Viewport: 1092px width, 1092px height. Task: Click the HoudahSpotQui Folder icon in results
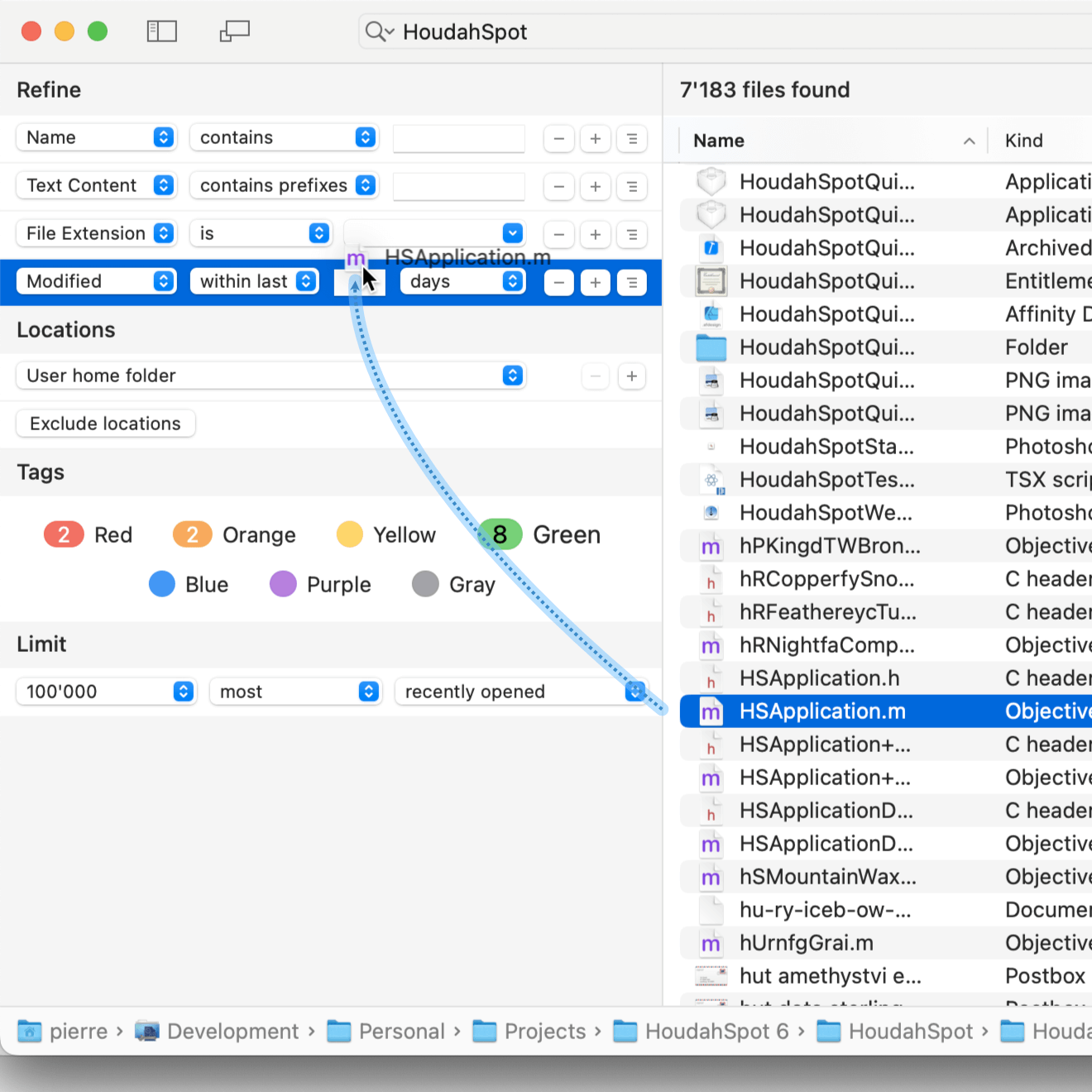pyautogui.click(x=711, y=347)
